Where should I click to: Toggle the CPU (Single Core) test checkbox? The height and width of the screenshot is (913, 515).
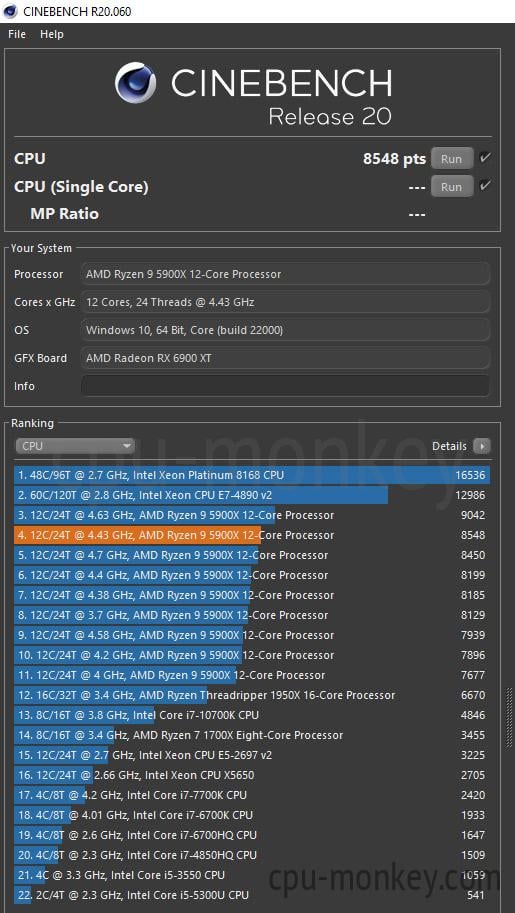pyautogui.click(x=484, y=186)
